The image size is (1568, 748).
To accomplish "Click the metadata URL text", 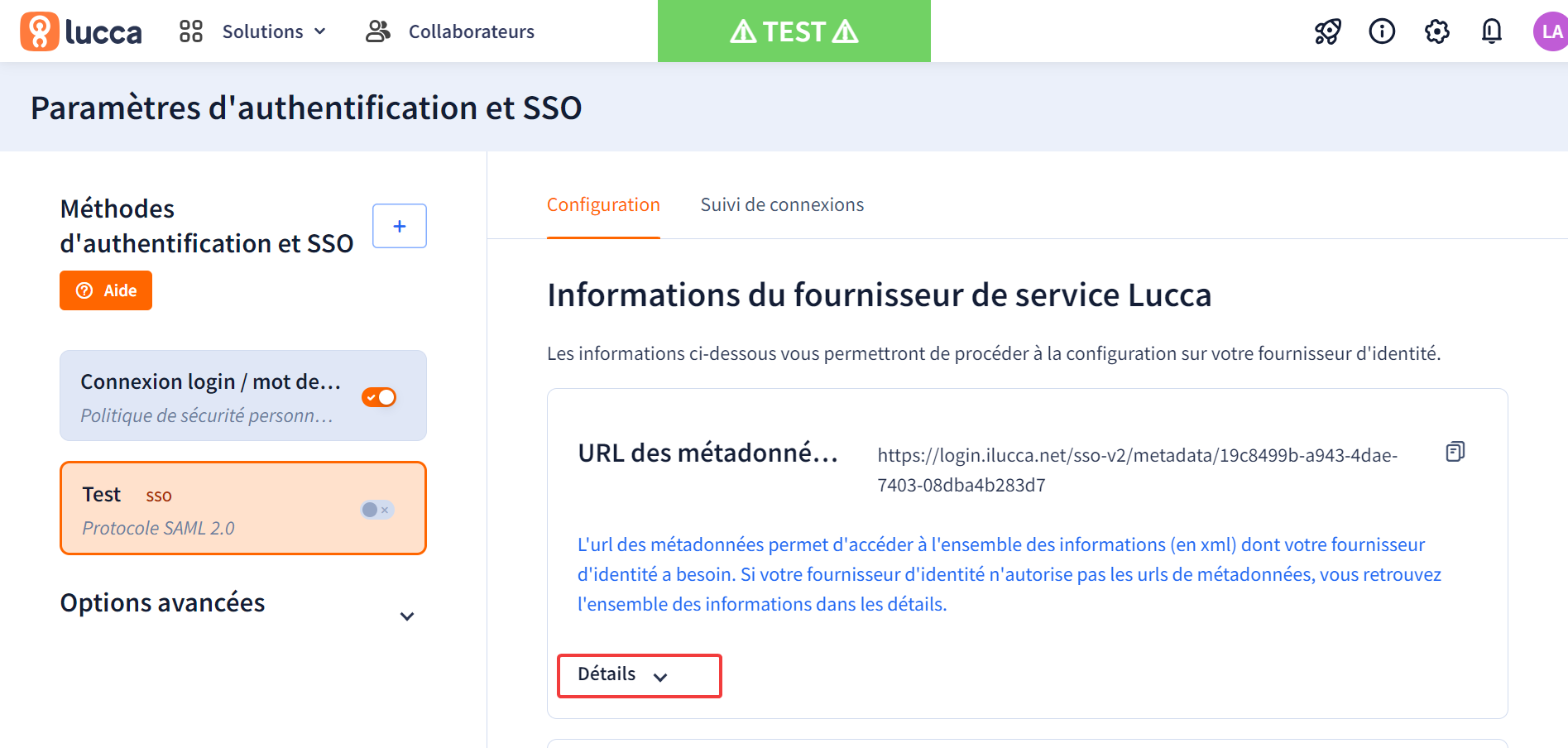I will pos(1138,470).
